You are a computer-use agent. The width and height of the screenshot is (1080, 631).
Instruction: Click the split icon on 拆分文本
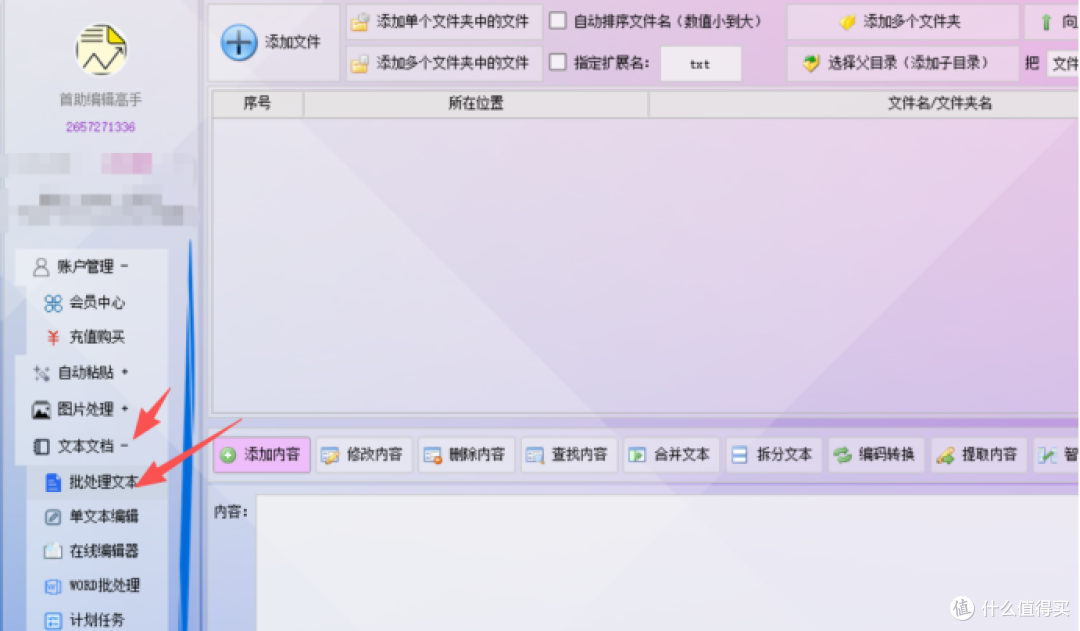coord(739,455)
